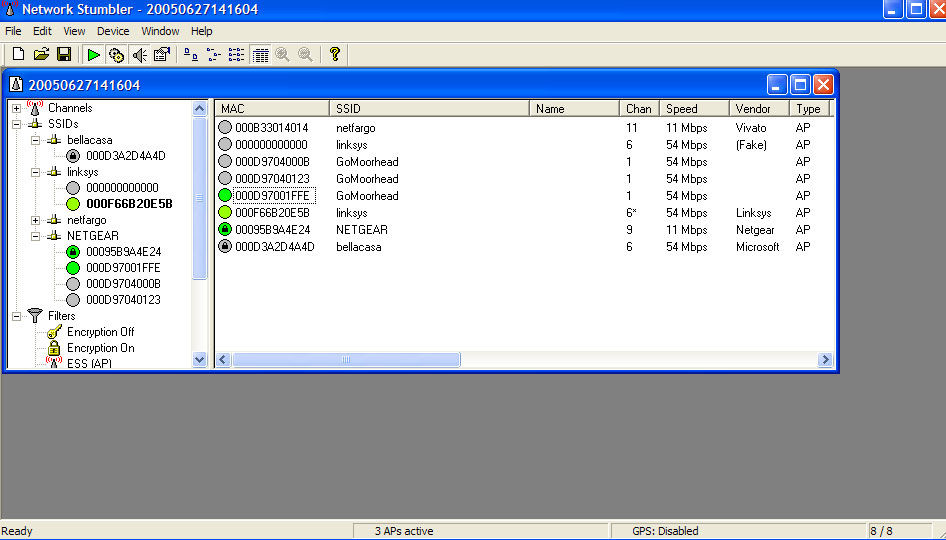Toggle auto-configure gears toolbar icon
Viewport: 946px width, 540px height.
[116, 55]
